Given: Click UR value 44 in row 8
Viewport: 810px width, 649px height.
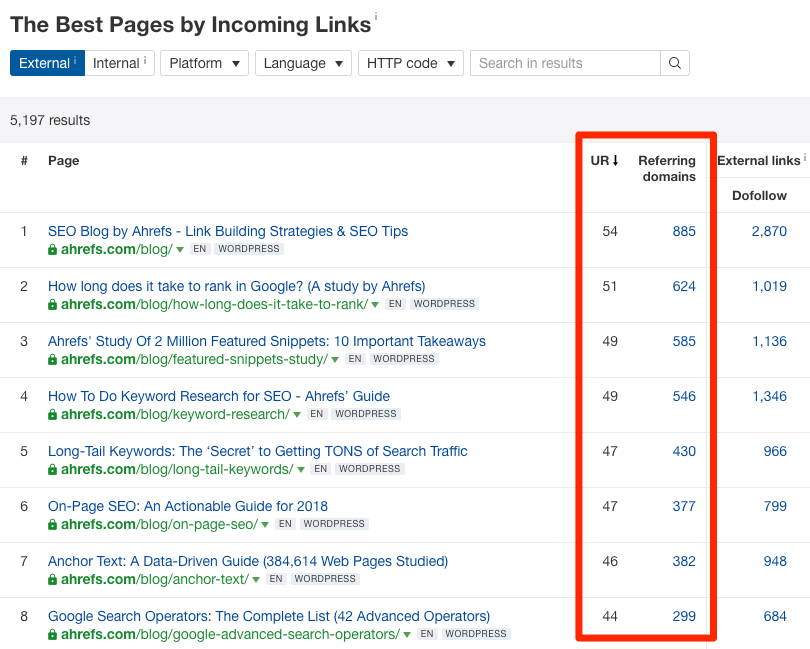Looking at the screenshot, I should (x=610, y=616).
